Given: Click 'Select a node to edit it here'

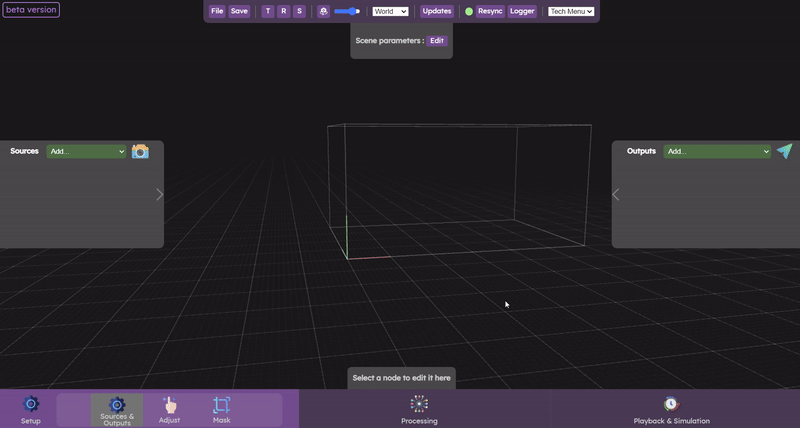Looking at the screenshot, I should (x=402, y=378).
